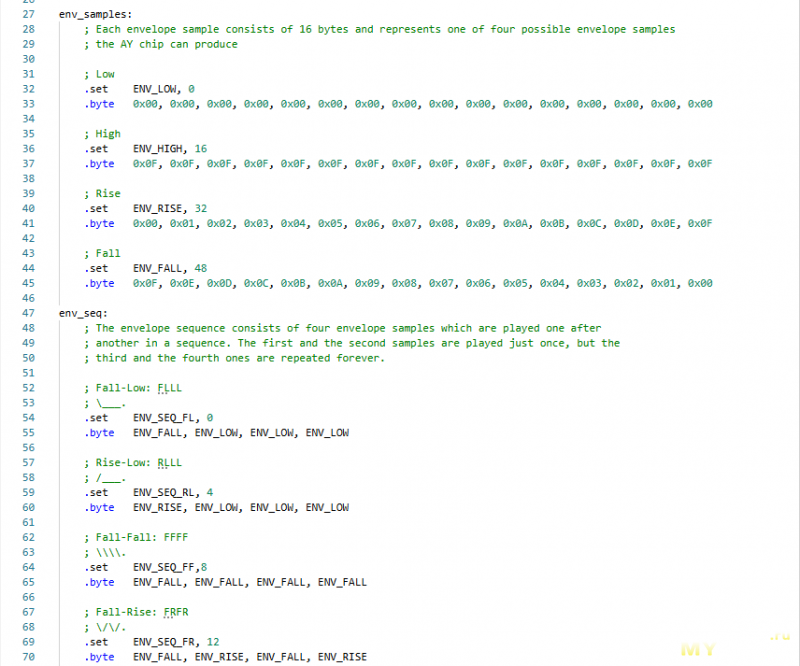Click the '; Low' comment
The width and height of the screenshot is (800, 666).
[100, 74]
